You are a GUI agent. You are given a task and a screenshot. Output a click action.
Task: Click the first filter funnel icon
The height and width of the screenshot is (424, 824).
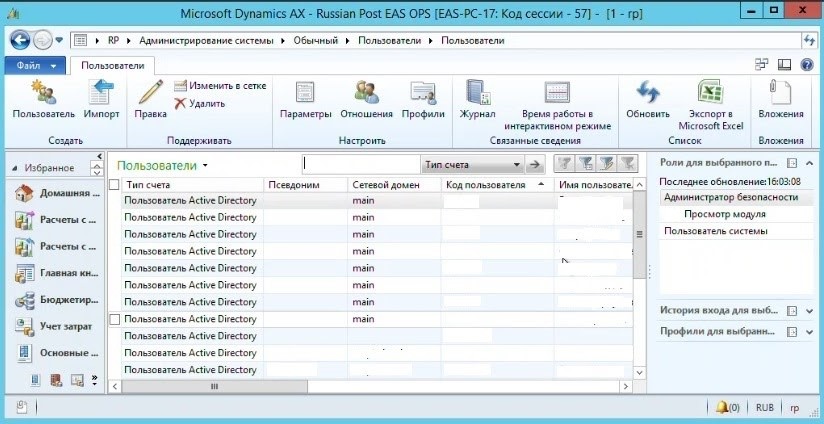pyautogui.click(x=565, y=164)
